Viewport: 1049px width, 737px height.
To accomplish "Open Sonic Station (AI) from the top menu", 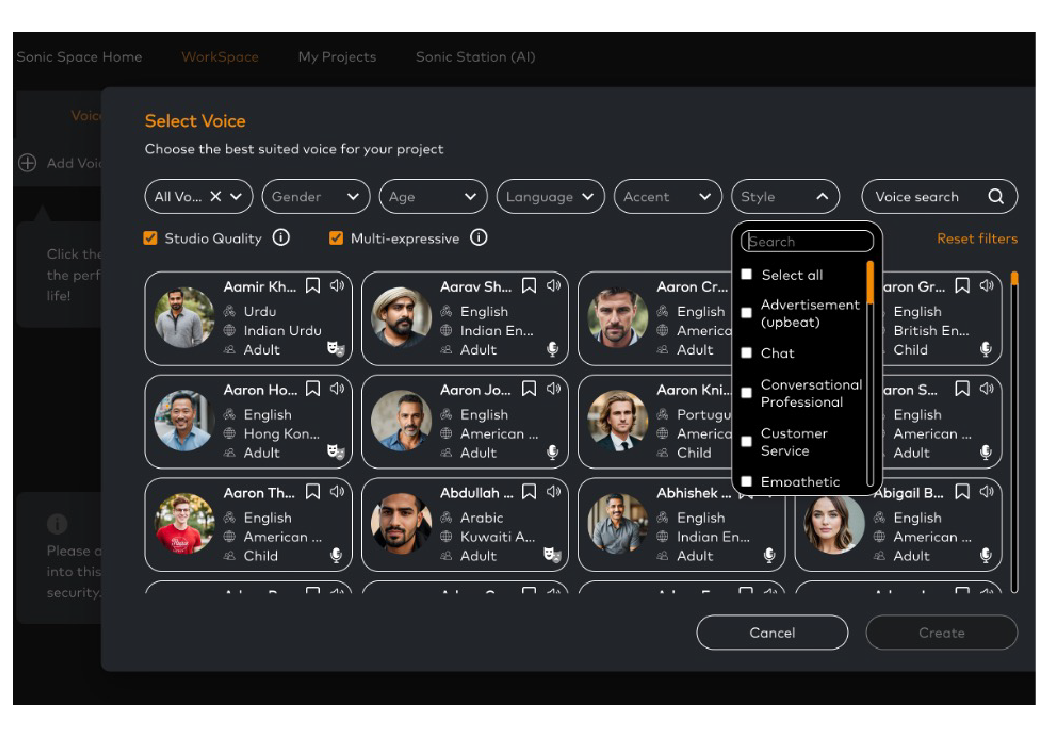I will click(x=475, y=57).
